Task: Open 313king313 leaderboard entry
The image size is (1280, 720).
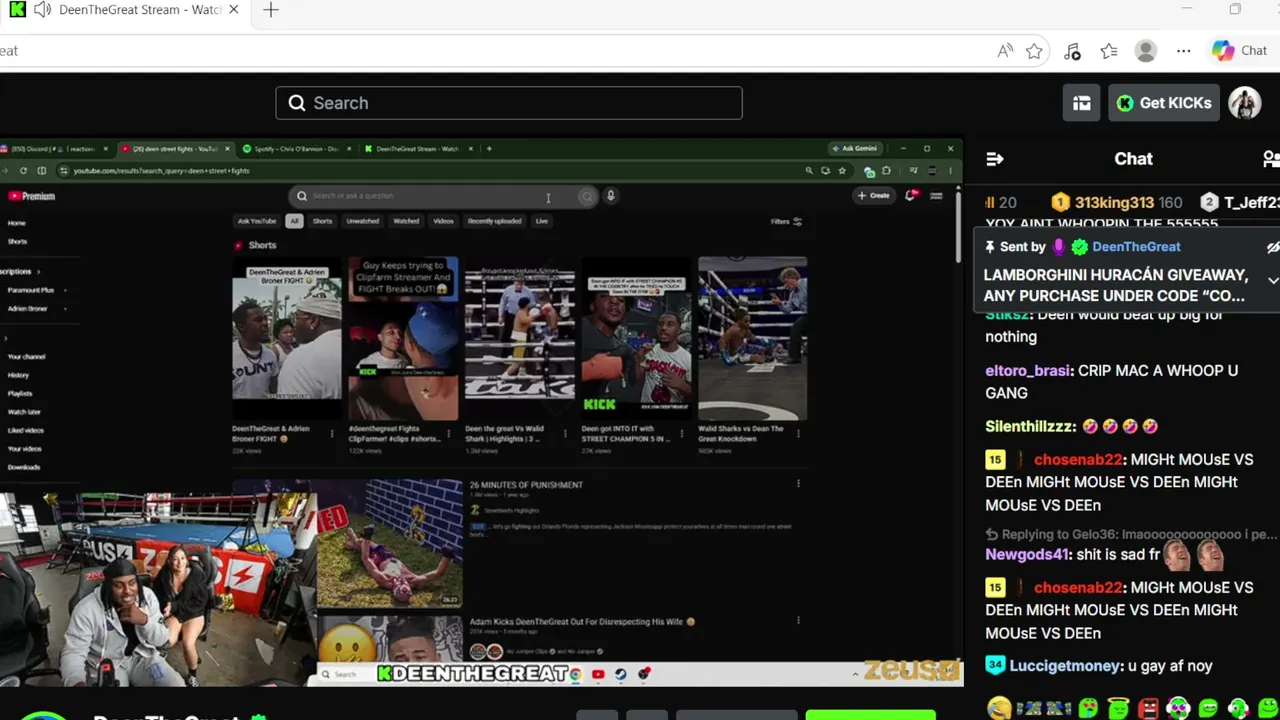Action: pos(1115,203)
